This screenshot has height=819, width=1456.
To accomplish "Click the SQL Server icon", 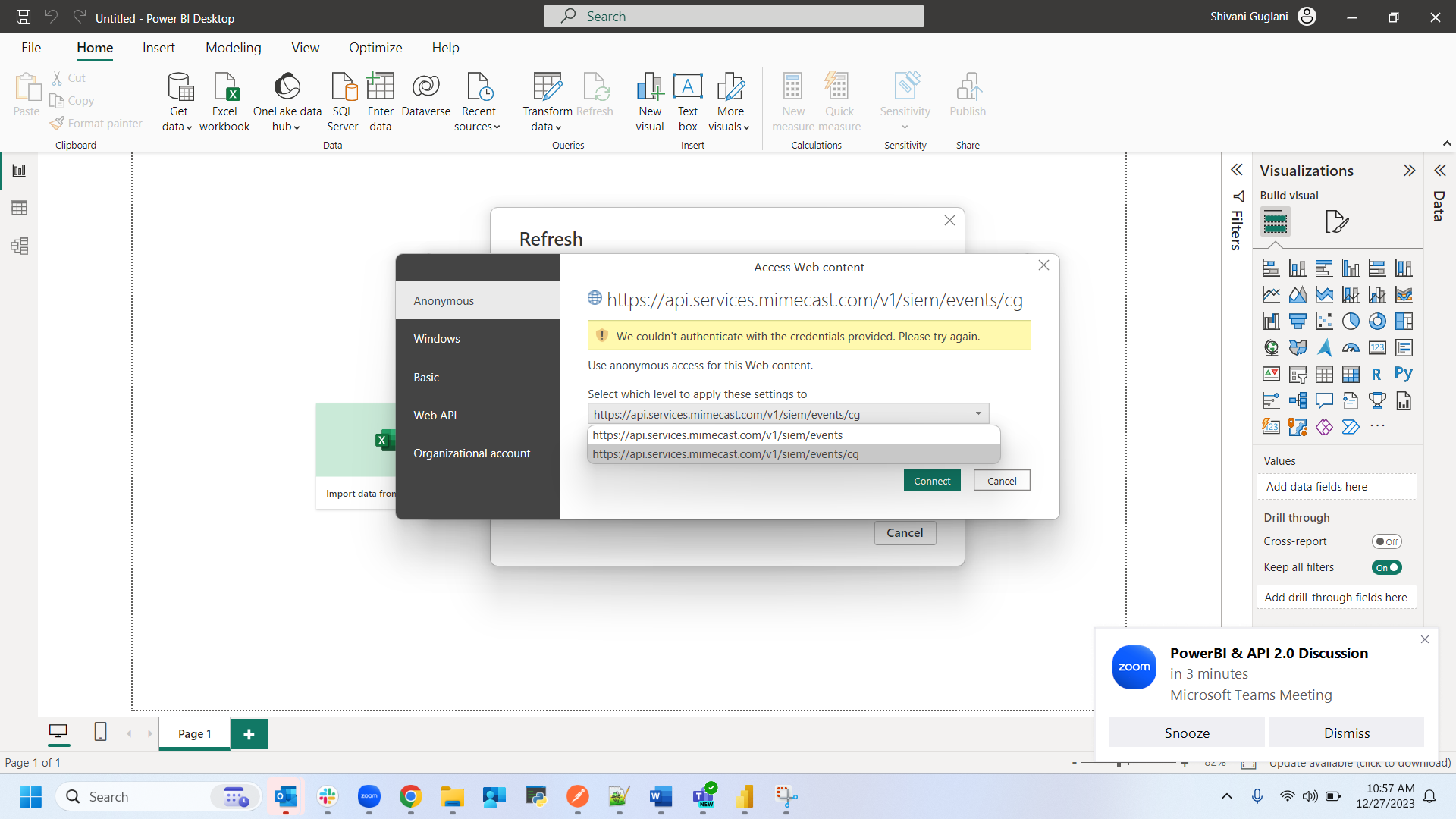I will [x=343, y=88].
